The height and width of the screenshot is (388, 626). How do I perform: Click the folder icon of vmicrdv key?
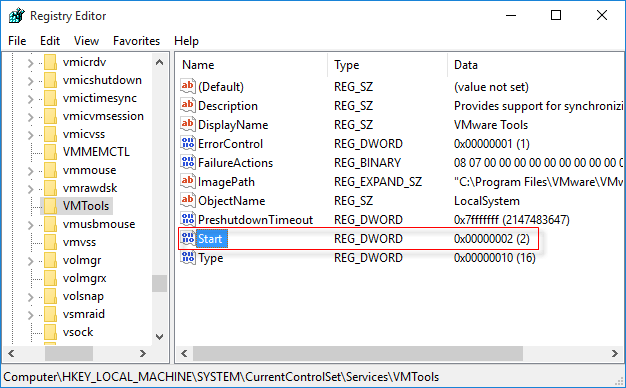[50, 62]
